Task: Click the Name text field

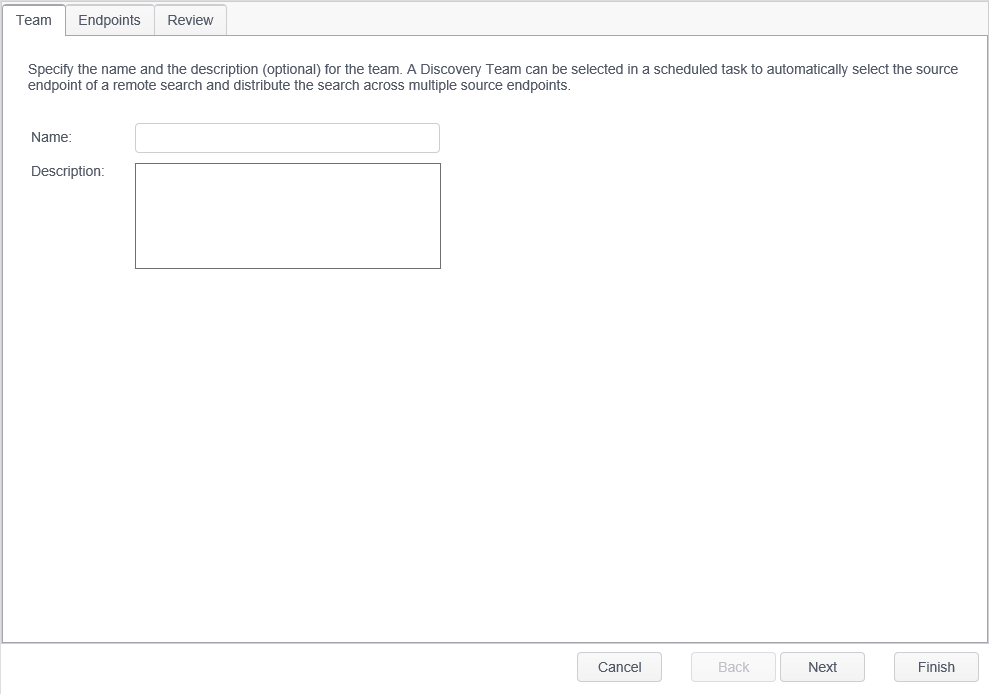Action: (287, 138)
